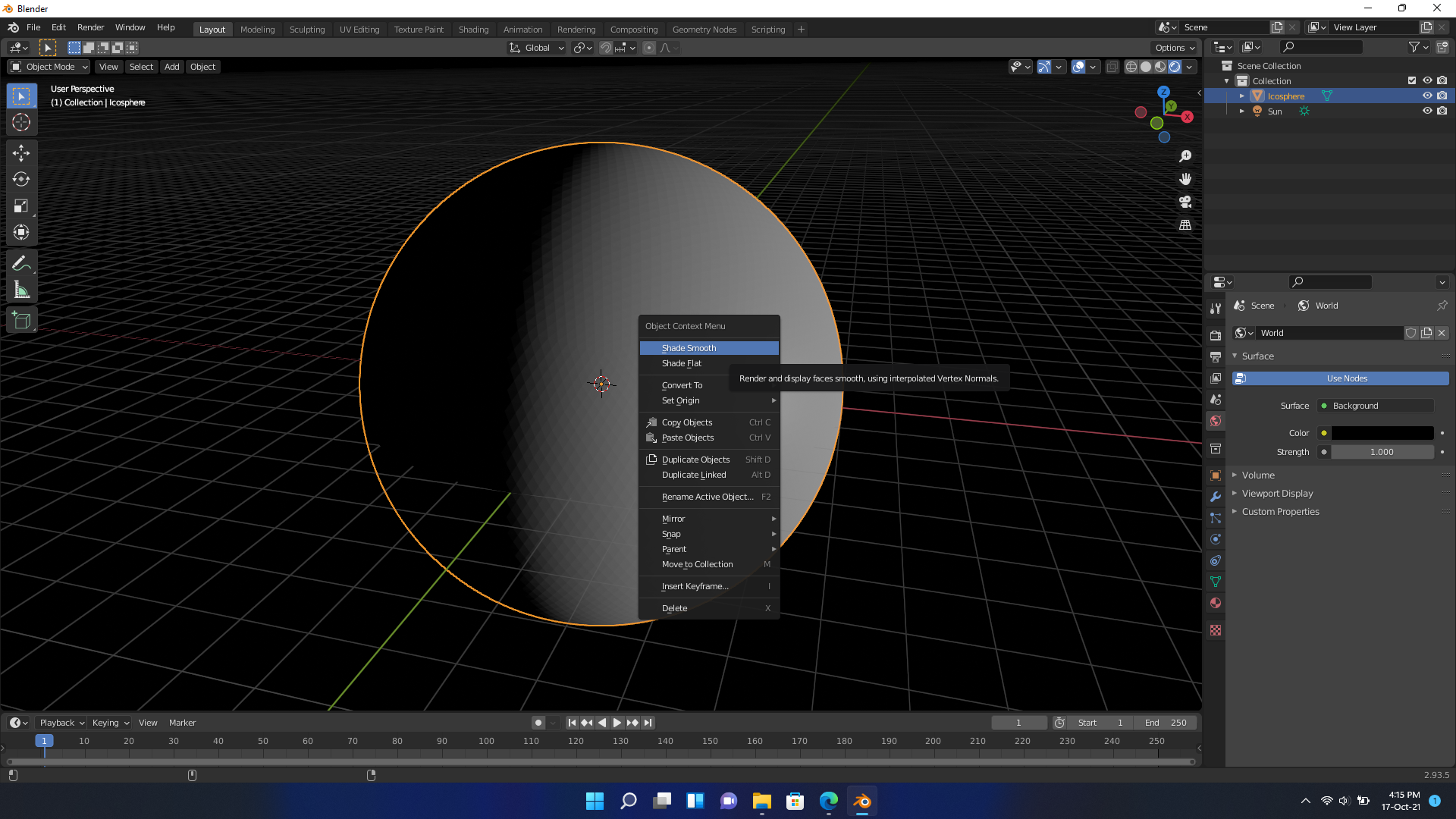
Task: Expand the Volume panel
Action: pyautogui.click(x=1258, y=475)
